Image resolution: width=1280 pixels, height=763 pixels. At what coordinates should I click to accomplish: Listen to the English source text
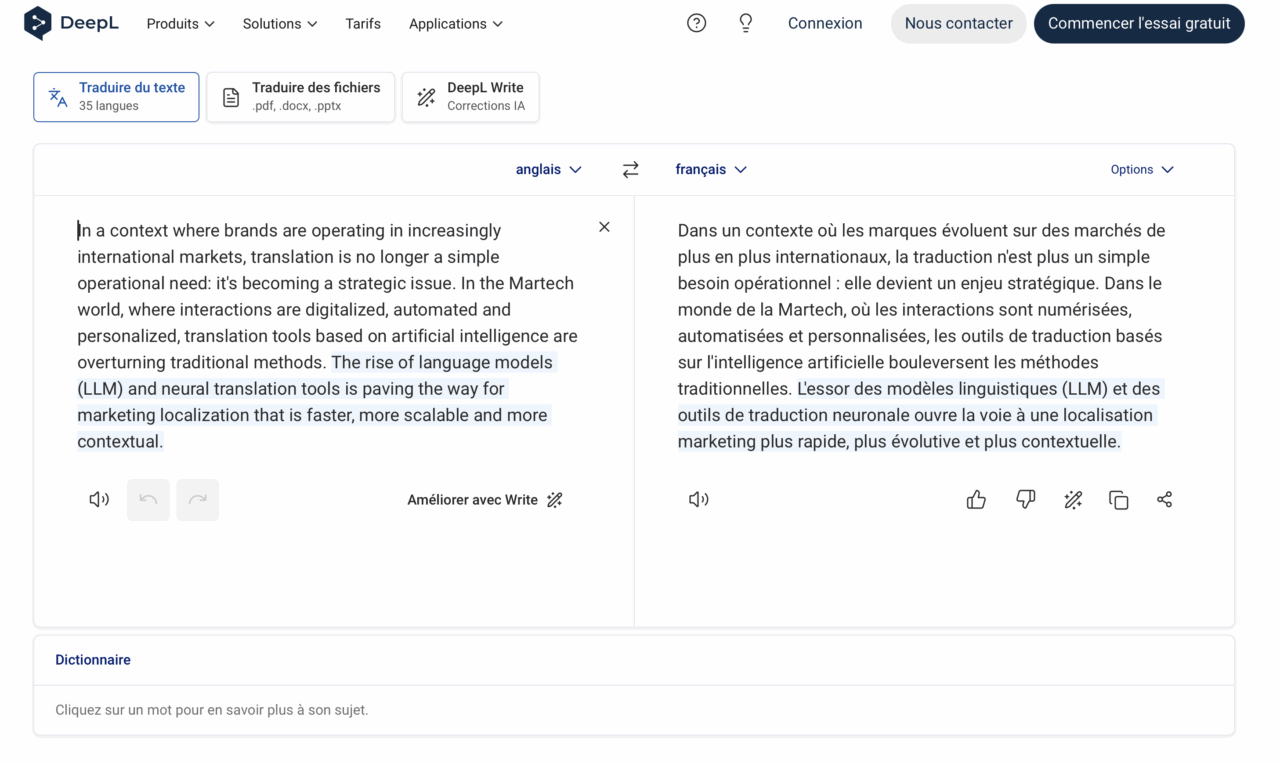99,499
